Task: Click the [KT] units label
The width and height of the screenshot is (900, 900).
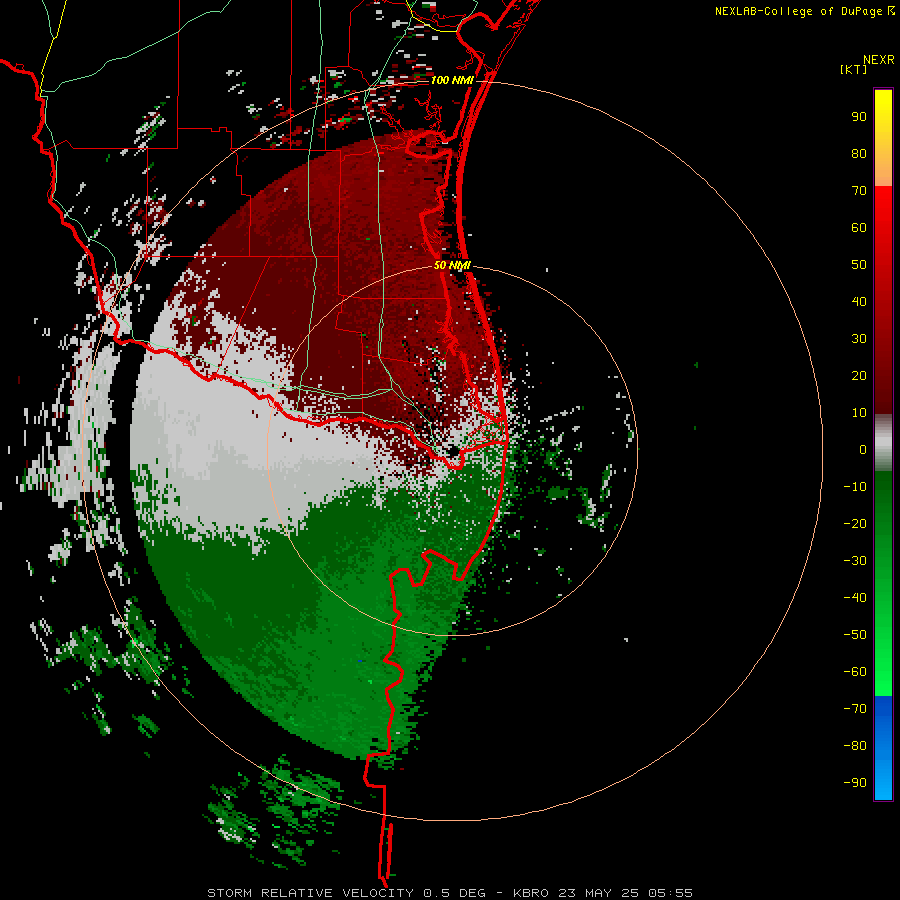Action: pos(854,69)
